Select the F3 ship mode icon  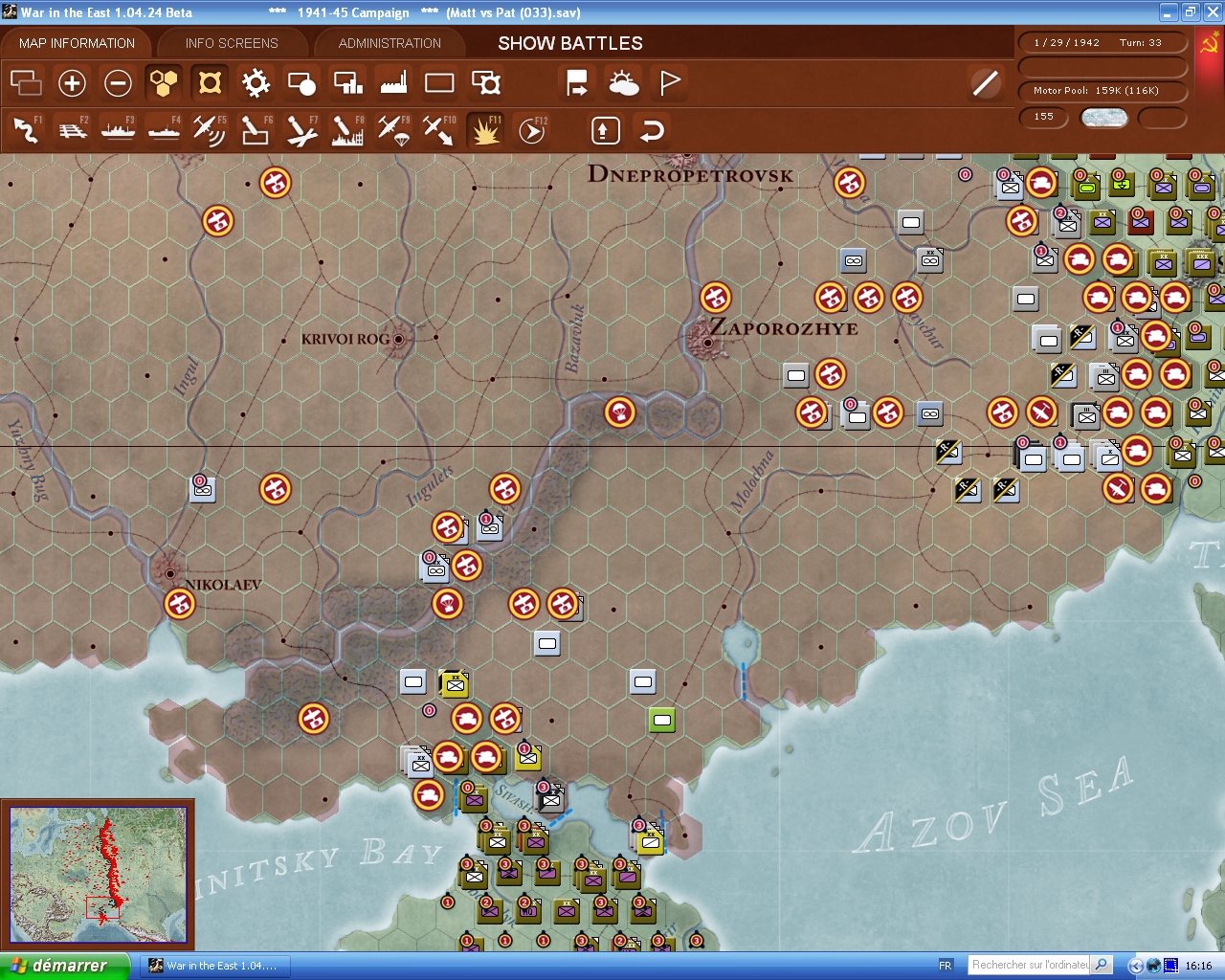point(119,130)
